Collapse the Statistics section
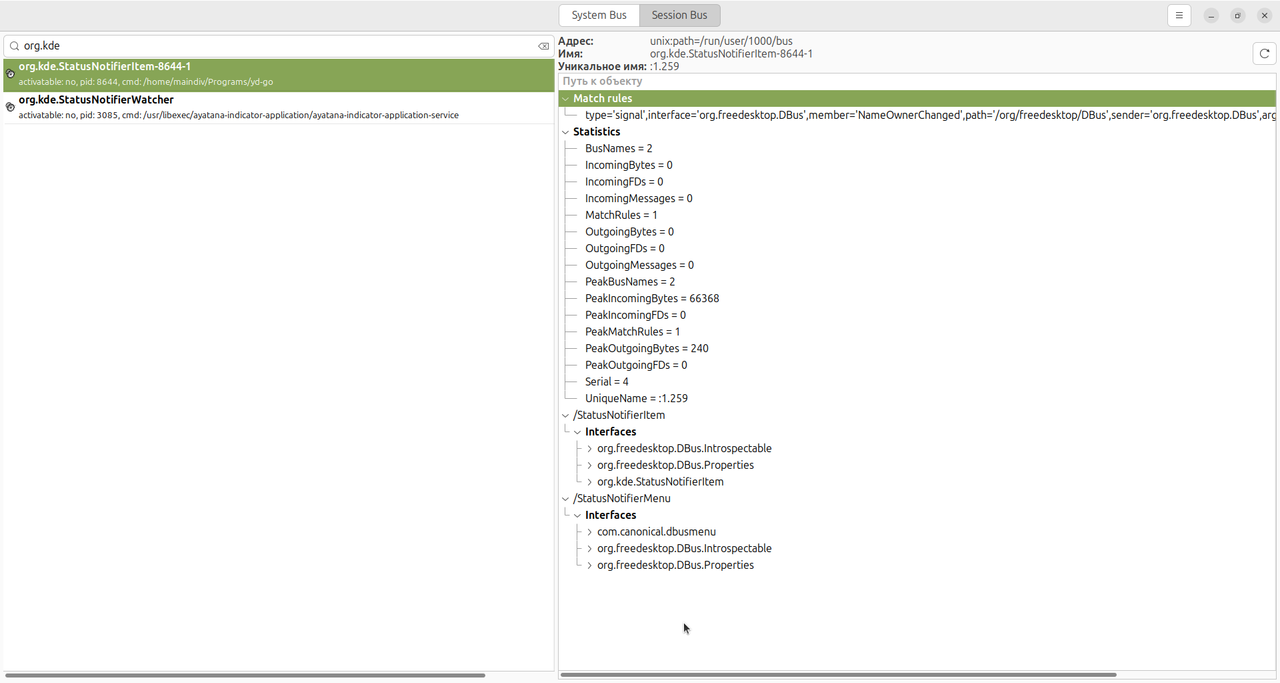Image resolution: width=1280 pixels, height=683 pixels. click(565, 132)
